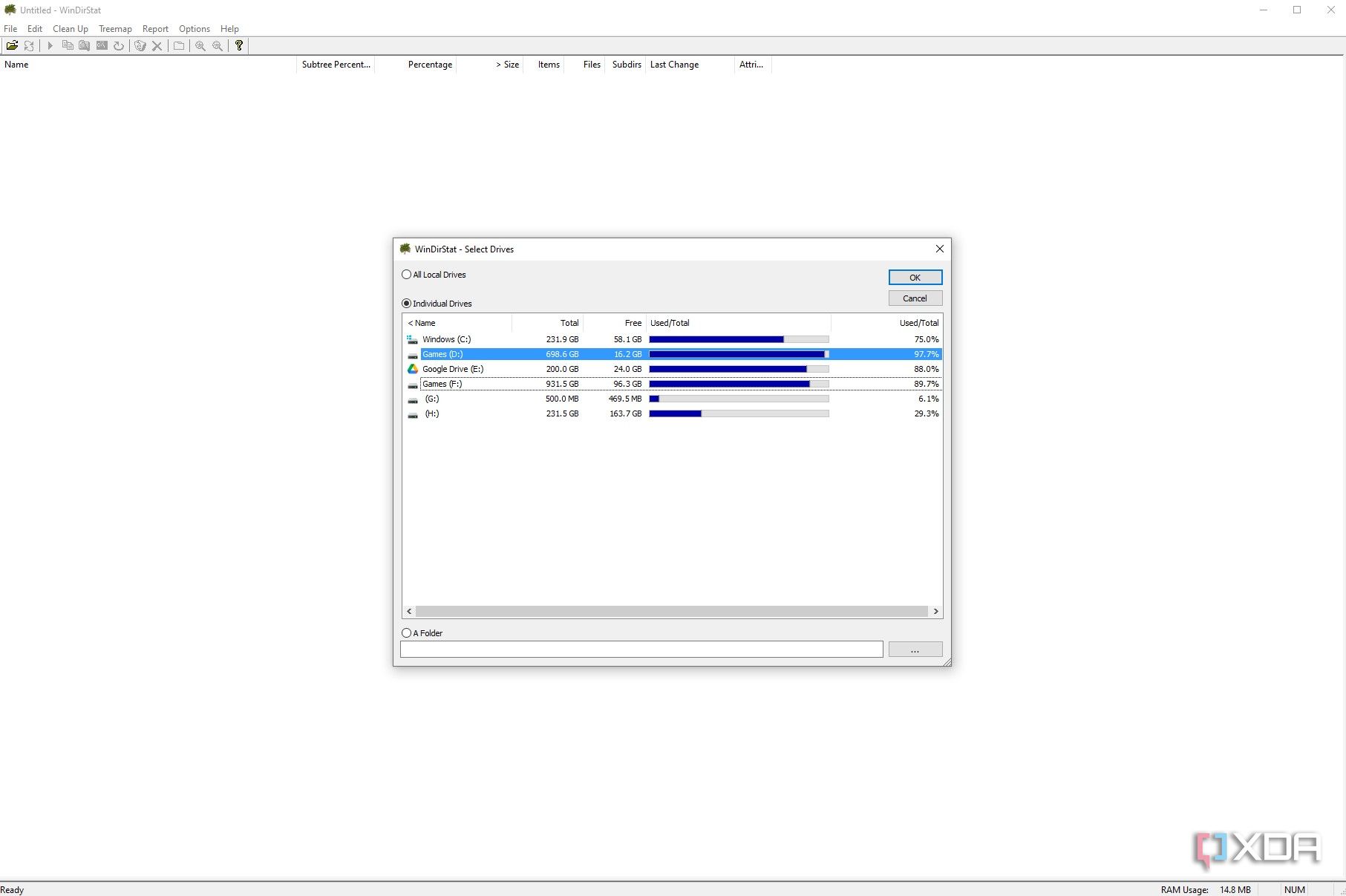Click the usage bar of Games (D:)
Viewport: 1346px width, 896px height.
tap(739, 354)
